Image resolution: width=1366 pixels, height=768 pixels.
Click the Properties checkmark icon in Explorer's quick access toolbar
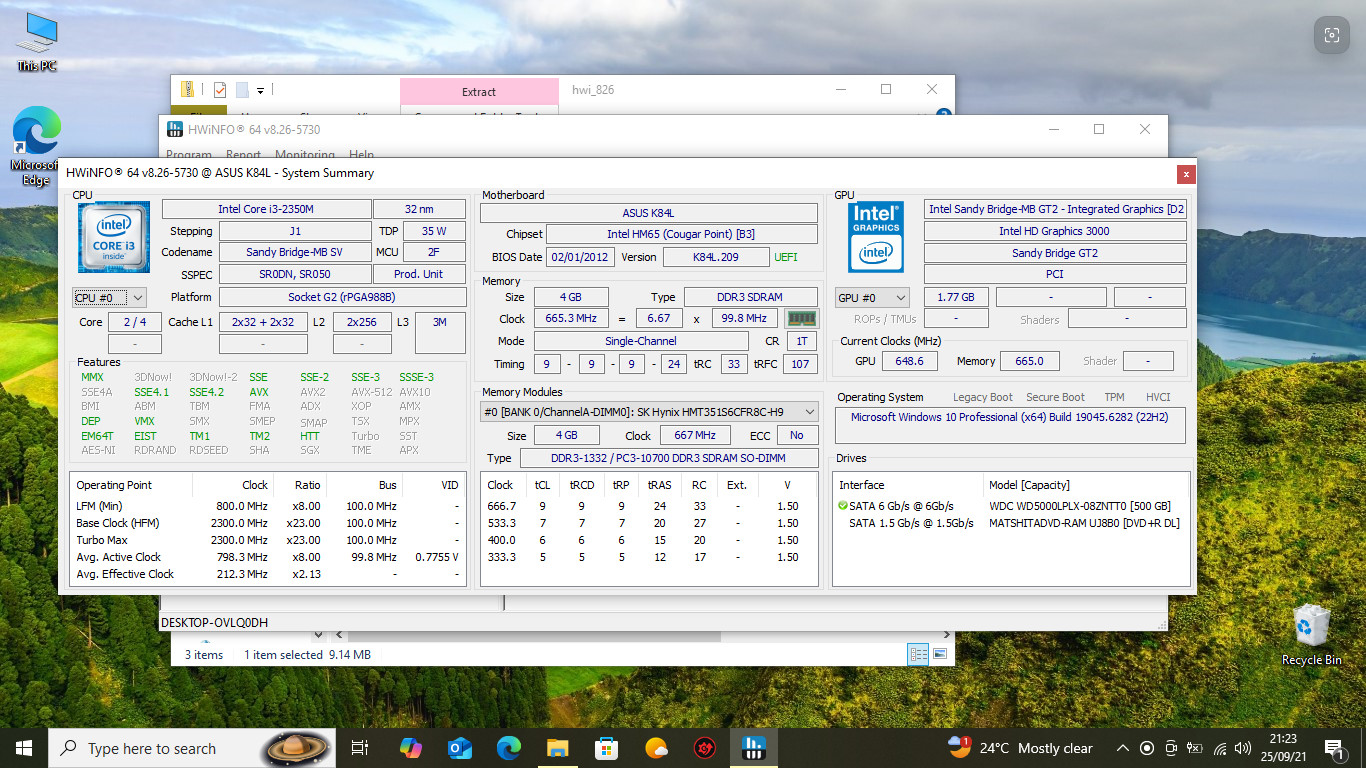pos(220,90)
